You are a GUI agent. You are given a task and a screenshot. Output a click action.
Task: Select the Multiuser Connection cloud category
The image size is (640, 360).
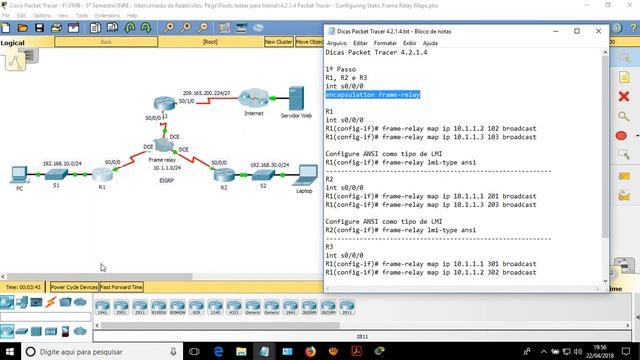pos(80,302)
